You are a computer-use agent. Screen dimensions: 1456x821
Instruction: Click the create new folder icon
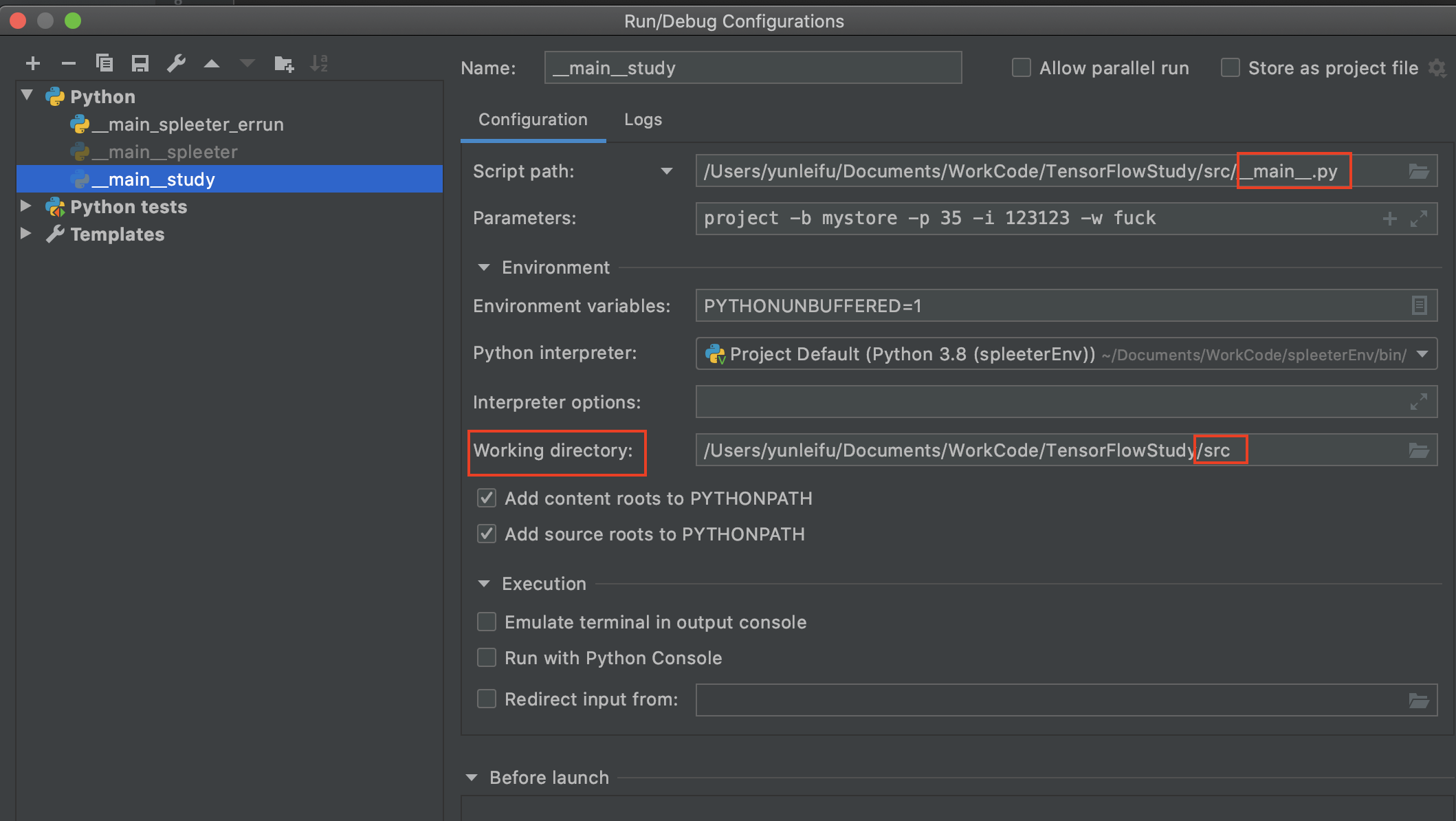pos(283,64)
